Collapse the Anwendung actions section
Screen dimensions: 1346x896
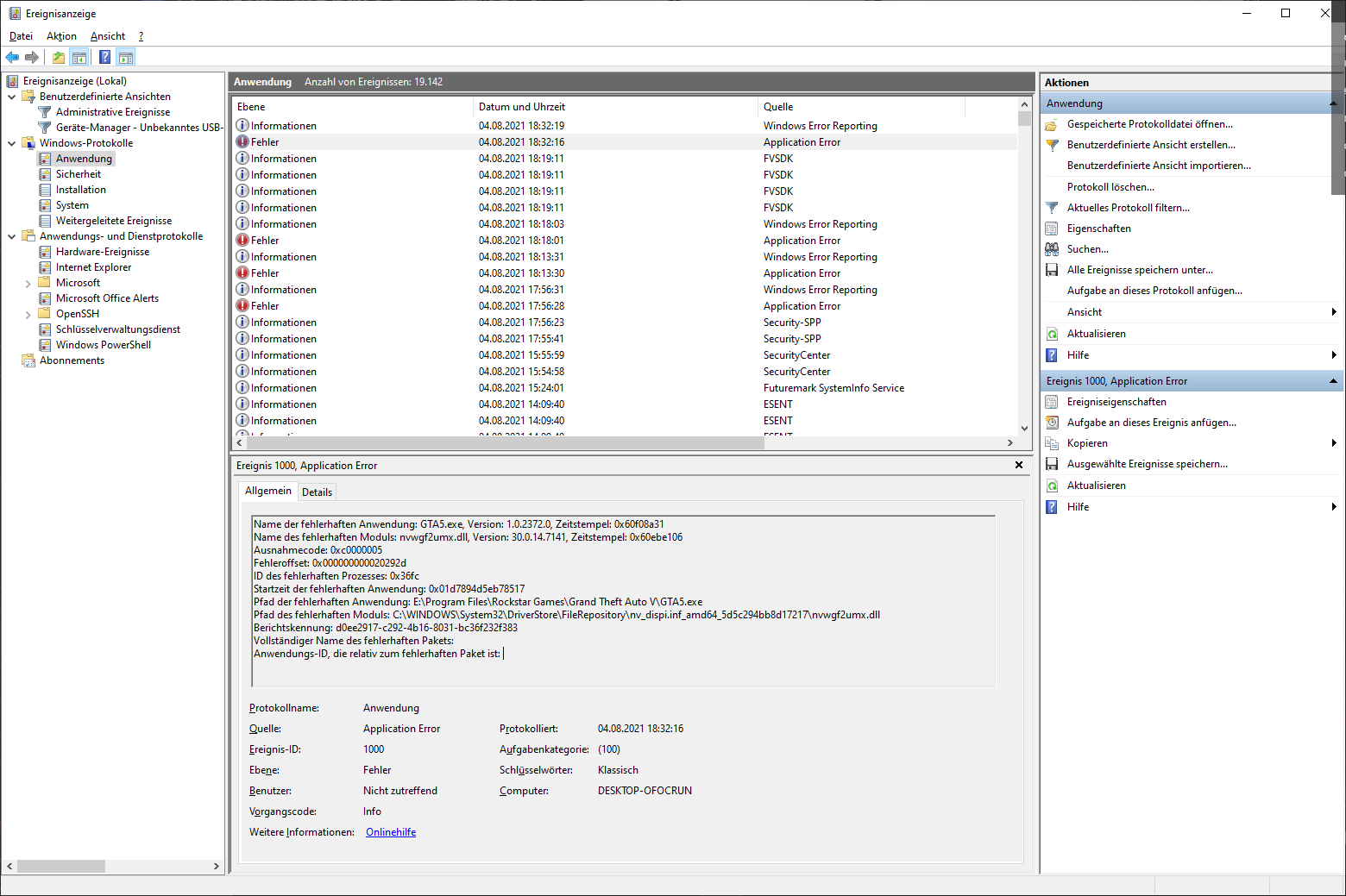[x=1333, y=103]
